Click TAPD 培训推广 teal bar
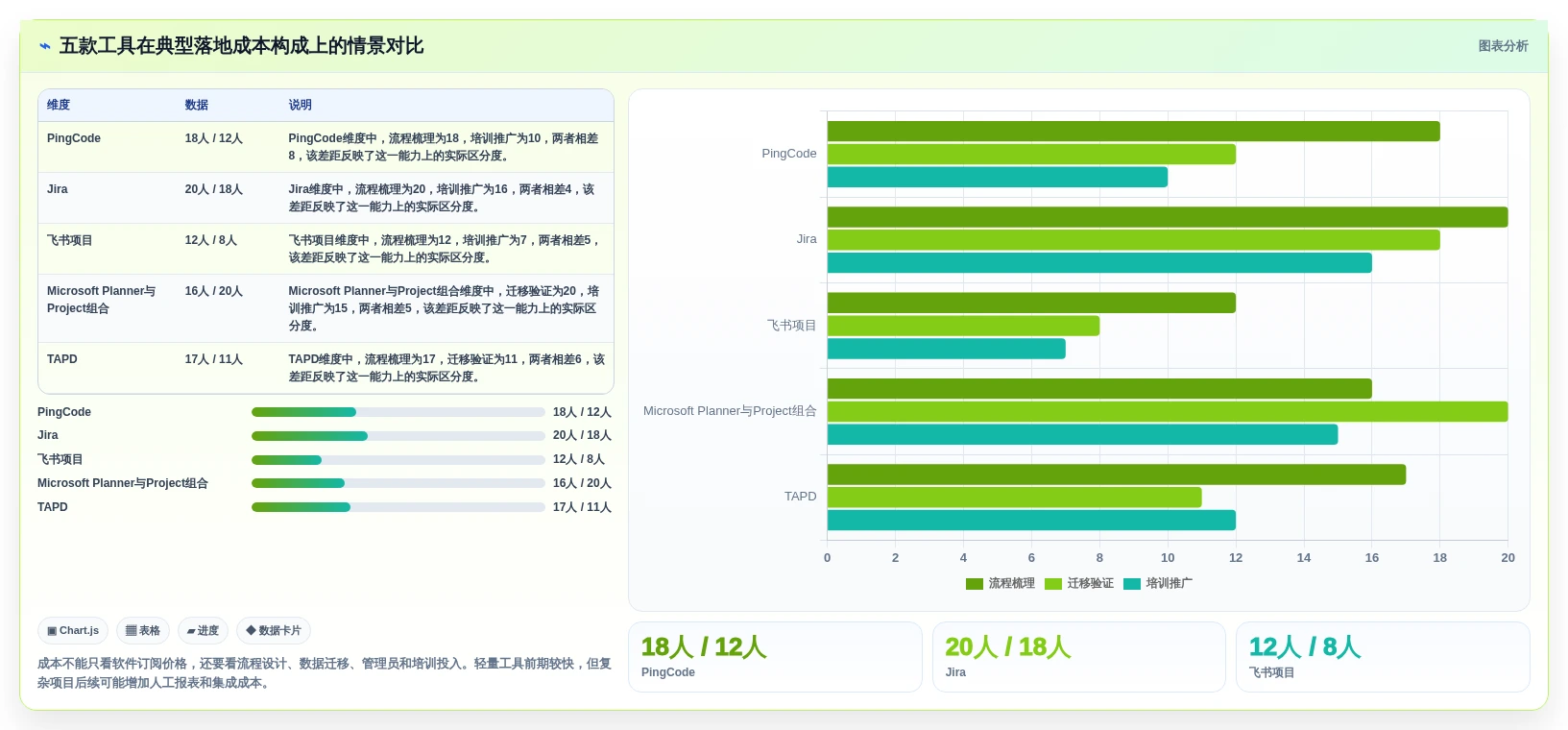1568x730 pixels. point(1031,520)
